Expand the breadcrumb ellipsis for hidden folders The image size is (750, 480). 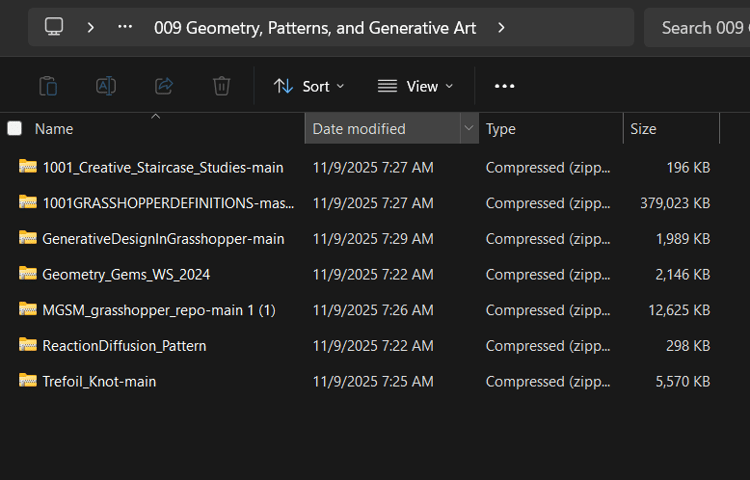click(x=125, y=28)
